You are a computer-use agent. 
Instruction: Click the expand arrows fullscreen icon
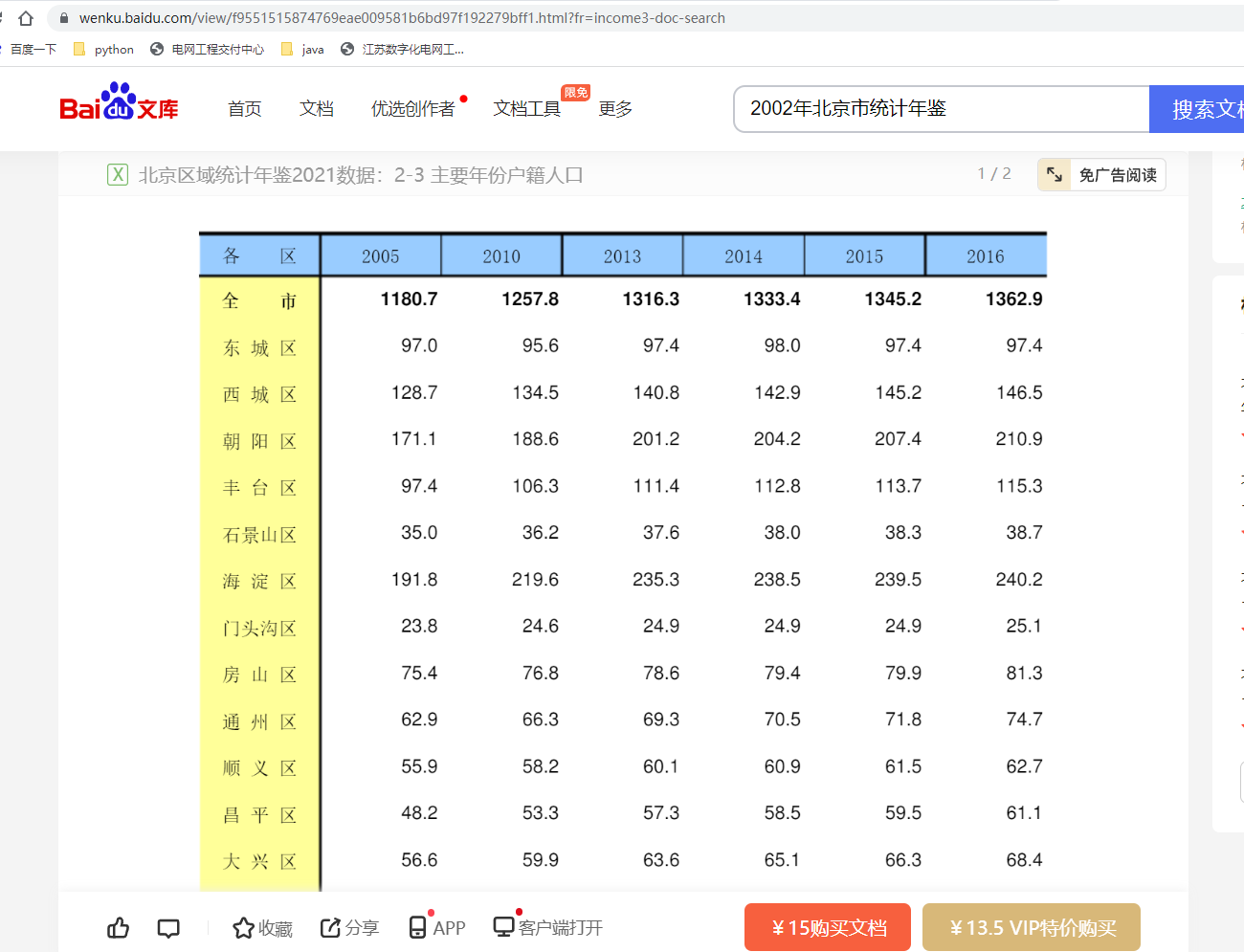(x=1055, y=174)
